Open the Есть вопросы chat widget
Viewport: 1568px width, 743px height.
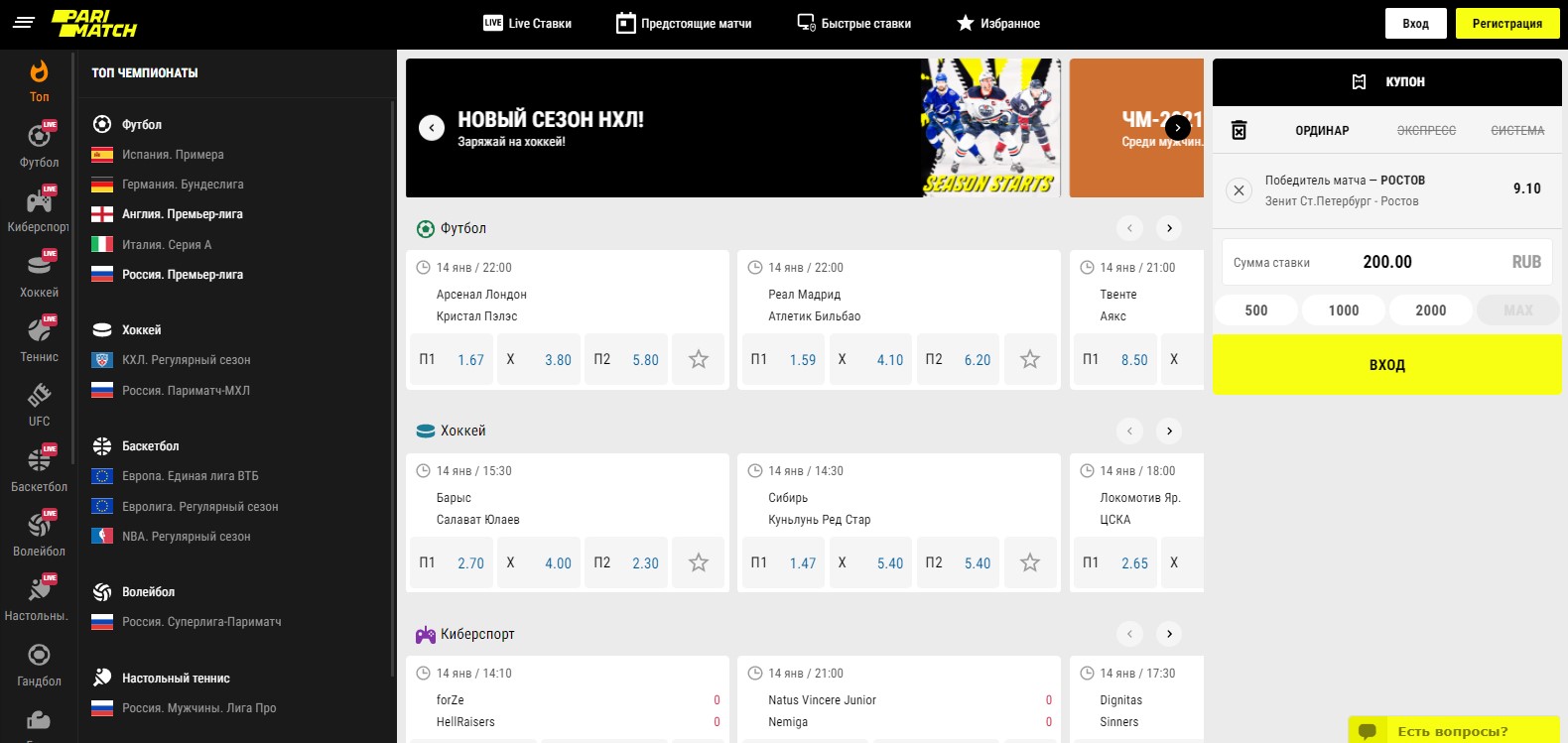pos(1454,730)
